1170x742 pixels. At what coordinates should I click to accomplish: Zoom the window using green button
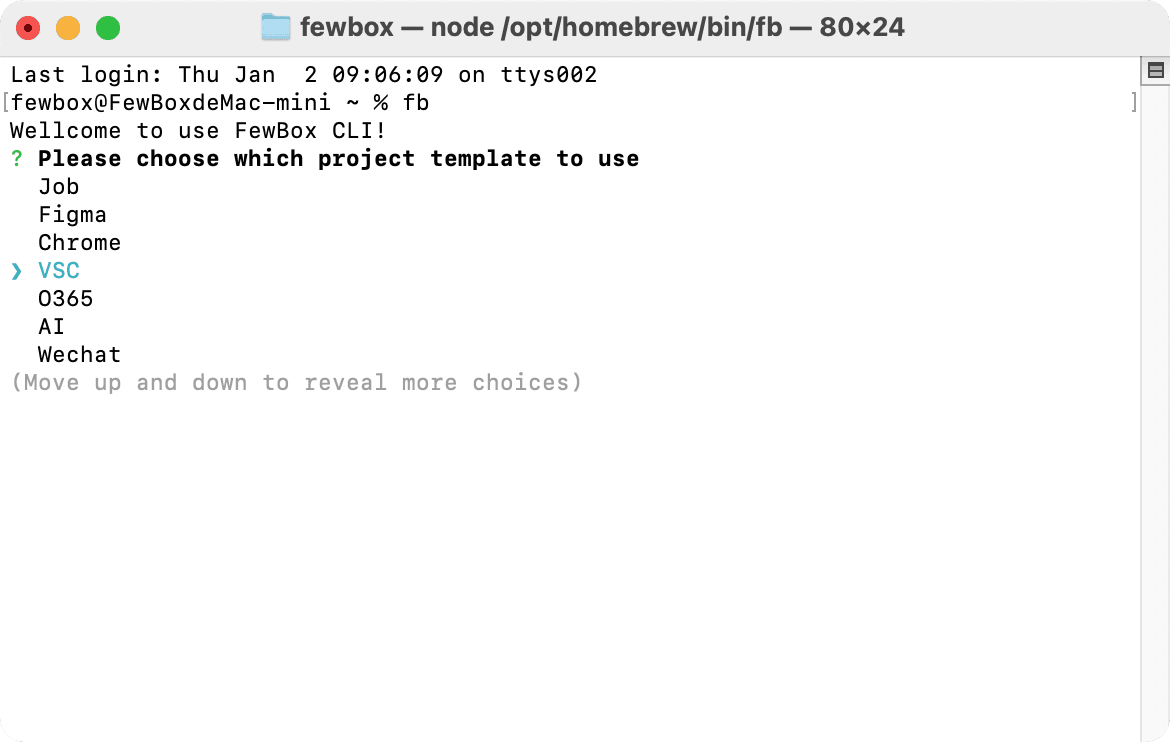point(108,28)
